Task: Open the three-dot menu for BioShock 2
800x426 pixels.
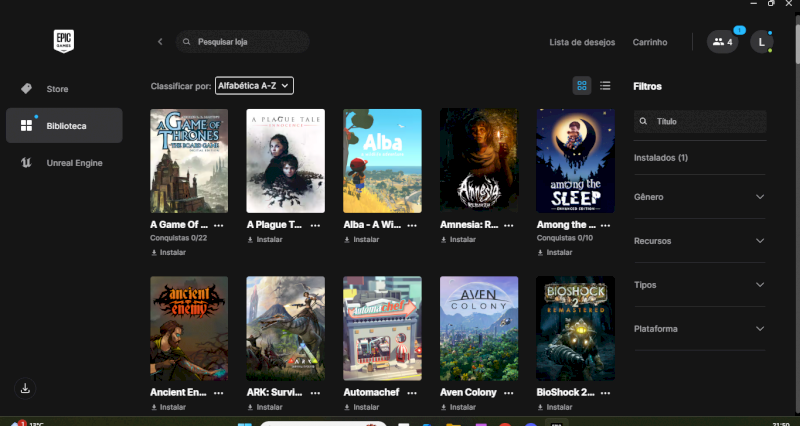Action: click(605, 393)
